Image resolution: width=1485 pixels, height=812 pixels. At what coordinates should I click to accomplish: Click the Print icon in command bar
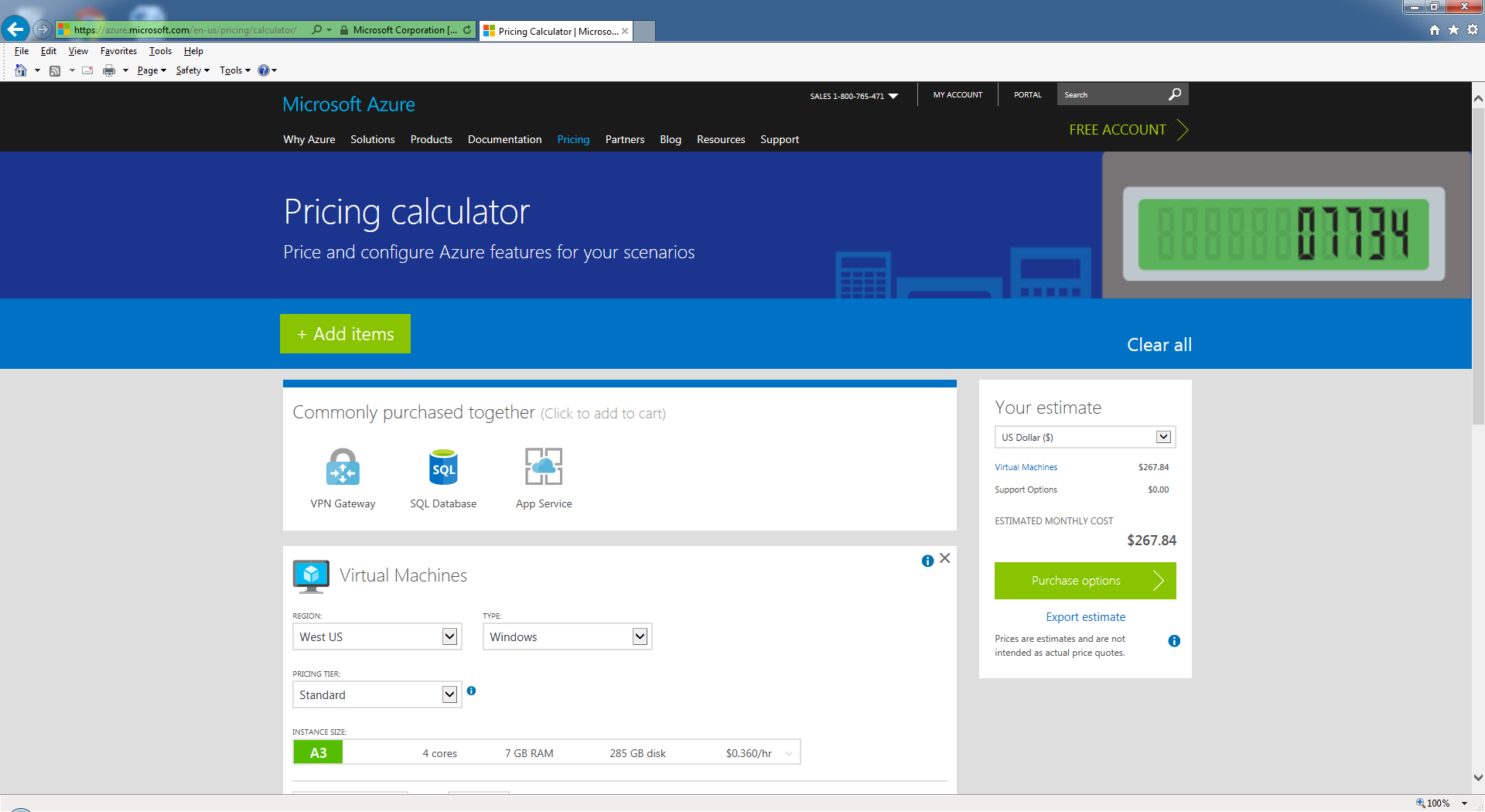[109, 70]
